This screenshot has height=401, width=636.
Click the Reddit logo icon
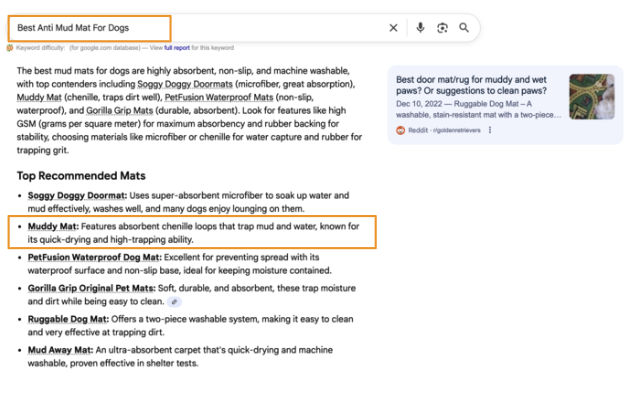point(400,130)
